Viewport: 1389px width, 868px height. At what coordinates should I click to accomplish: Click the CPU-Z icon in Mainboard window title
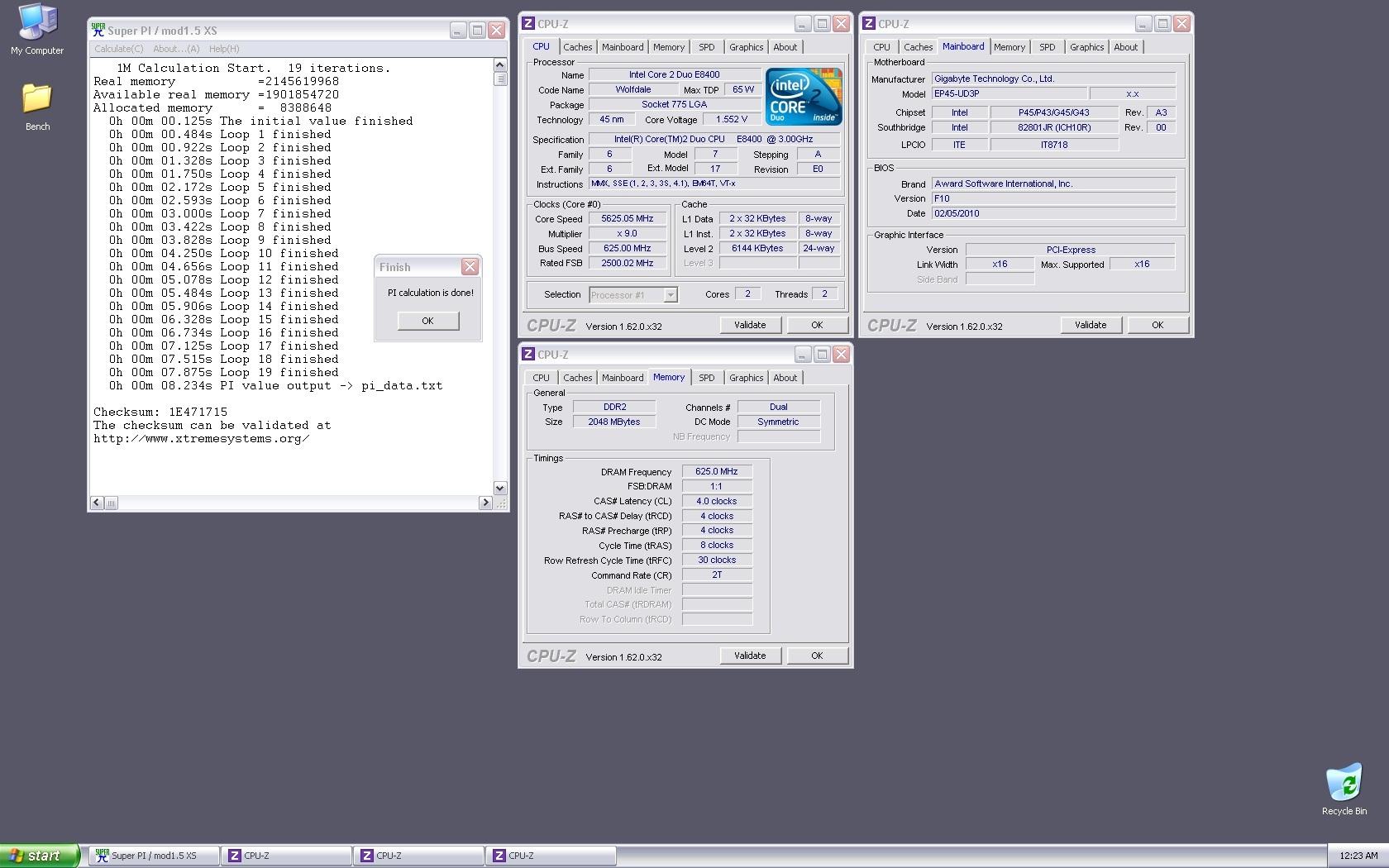click(869, 24)
